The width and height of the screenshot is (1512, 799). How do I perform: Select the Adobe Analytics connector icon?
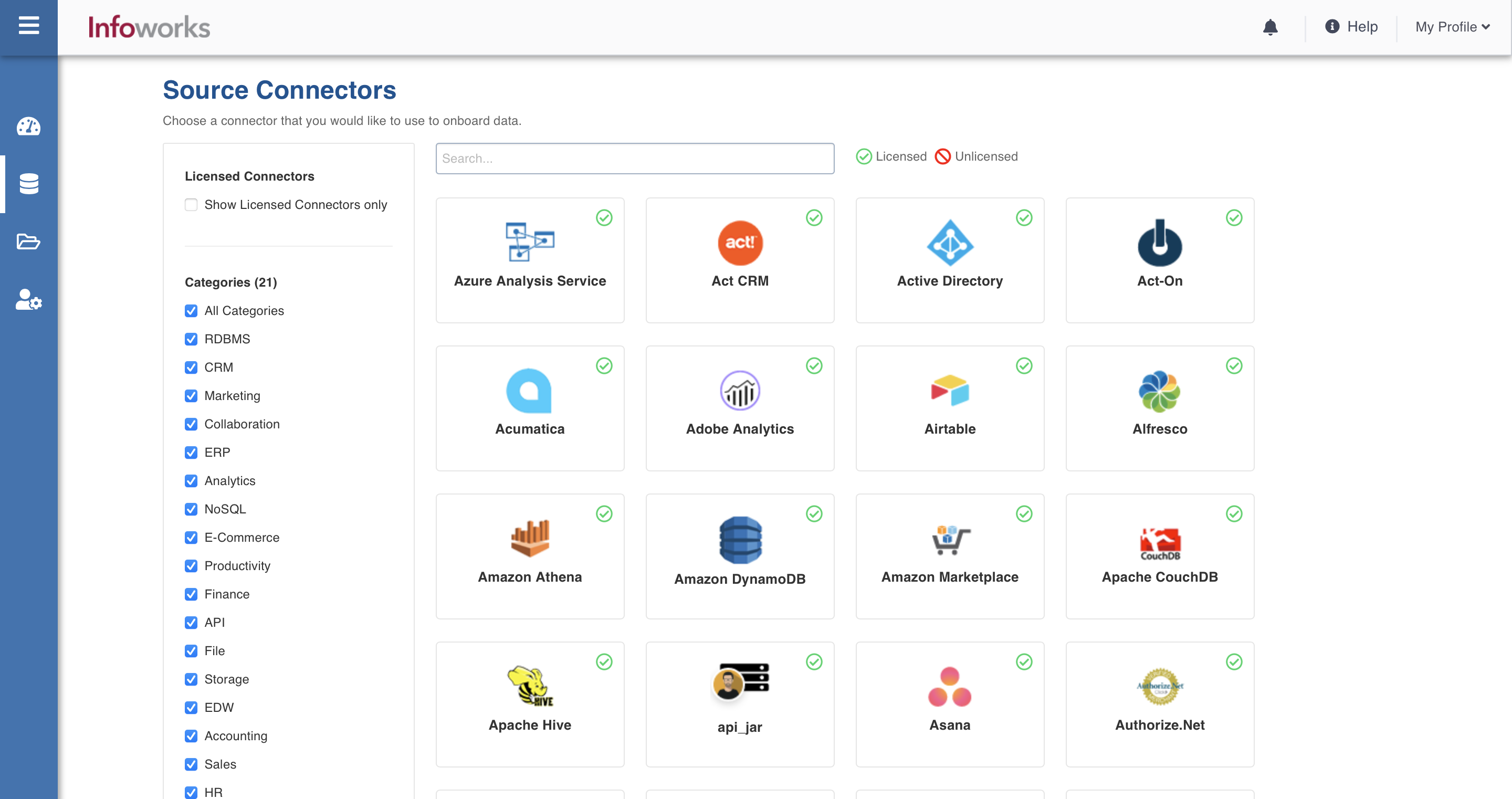click(x=740, y=391)
